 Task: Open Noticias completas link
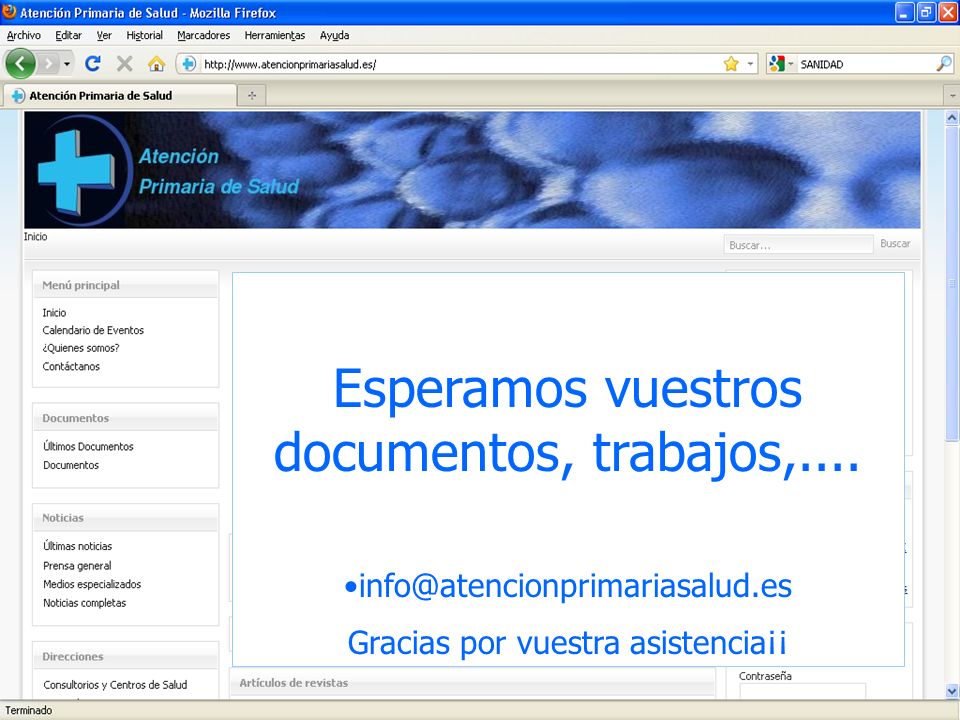coord(84,603)
